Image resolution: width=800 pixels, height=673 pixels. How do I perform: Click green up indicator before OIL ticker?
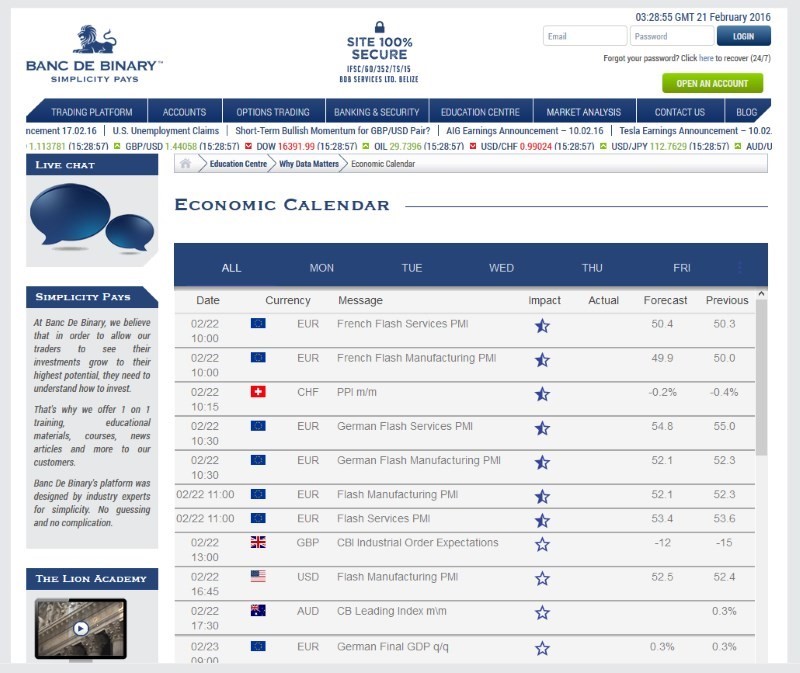pyautogui.click(x=366, y=146)
